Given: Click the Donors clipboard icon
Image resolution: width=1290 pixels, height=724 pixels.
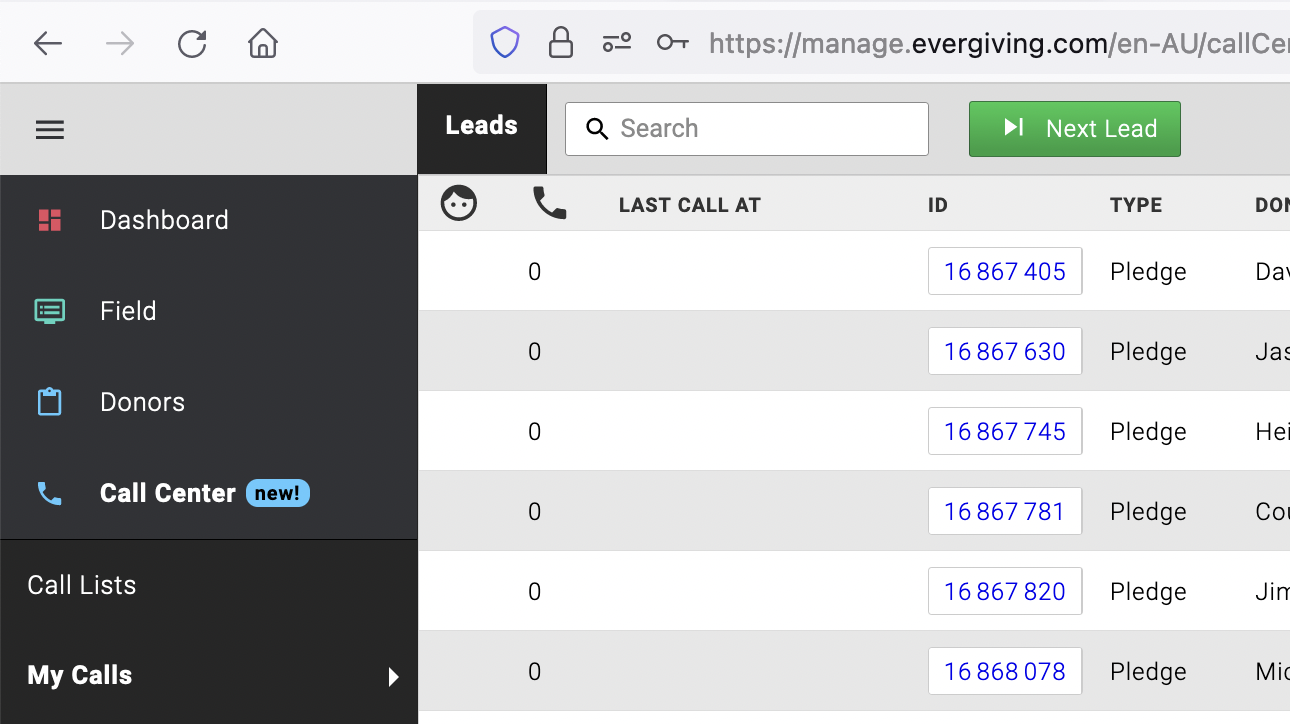Looking at the screenshot, I should tap(50, 402).
